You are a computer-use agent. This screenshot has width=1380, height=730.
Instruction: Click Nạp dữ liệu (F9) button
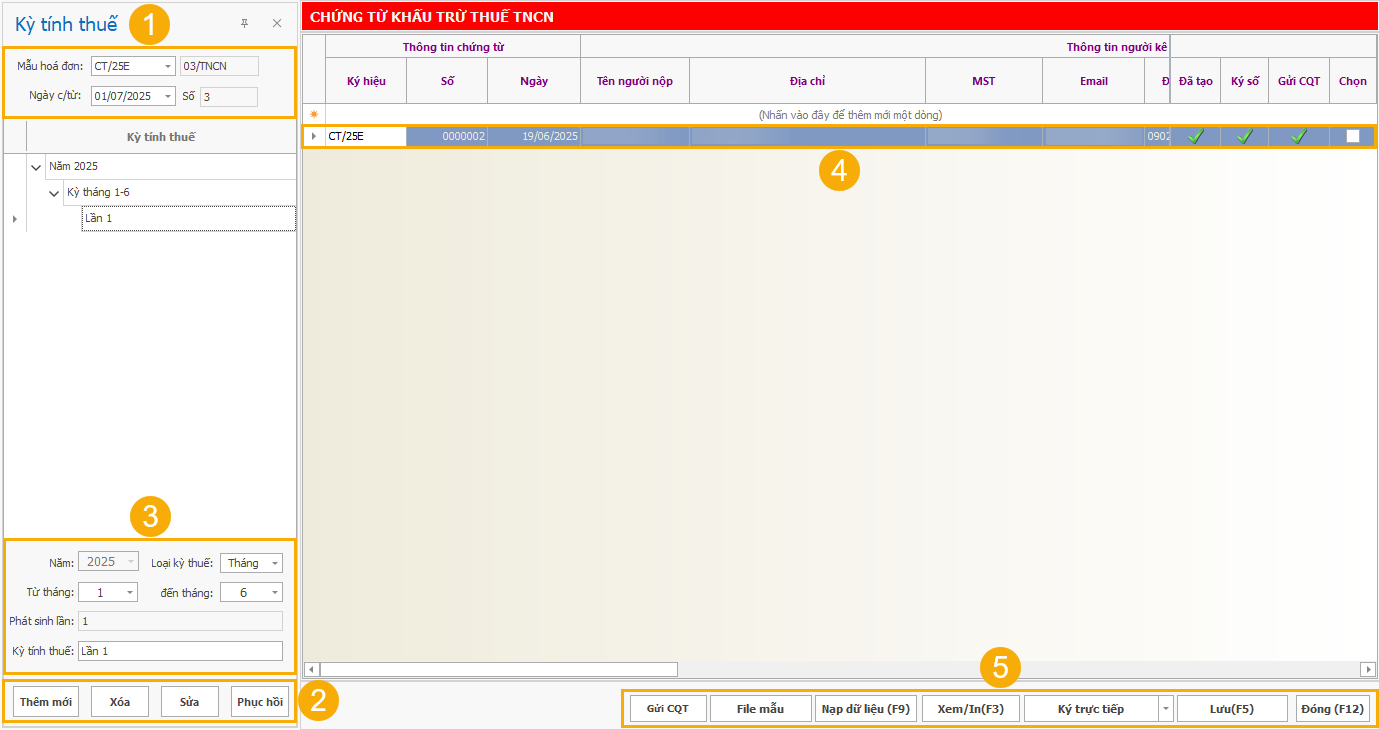pyautogui.click(x=866, y=709)
